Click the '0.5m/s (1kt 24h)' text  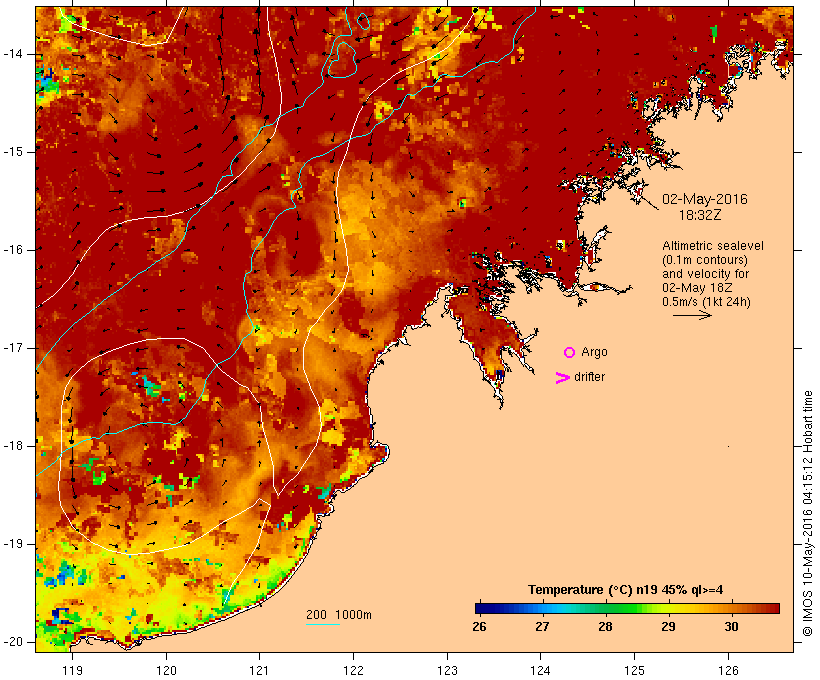pyautogui.click(x=706, y=302)
